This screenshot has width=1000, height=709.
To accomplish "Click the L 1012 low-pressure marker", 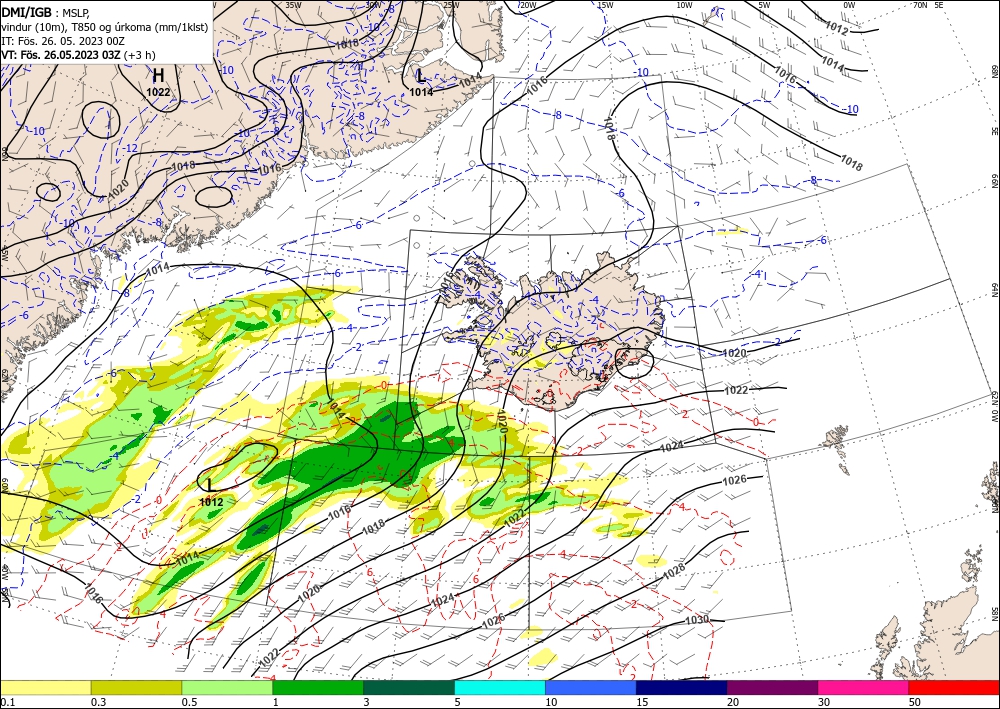I will pos(211,494).
